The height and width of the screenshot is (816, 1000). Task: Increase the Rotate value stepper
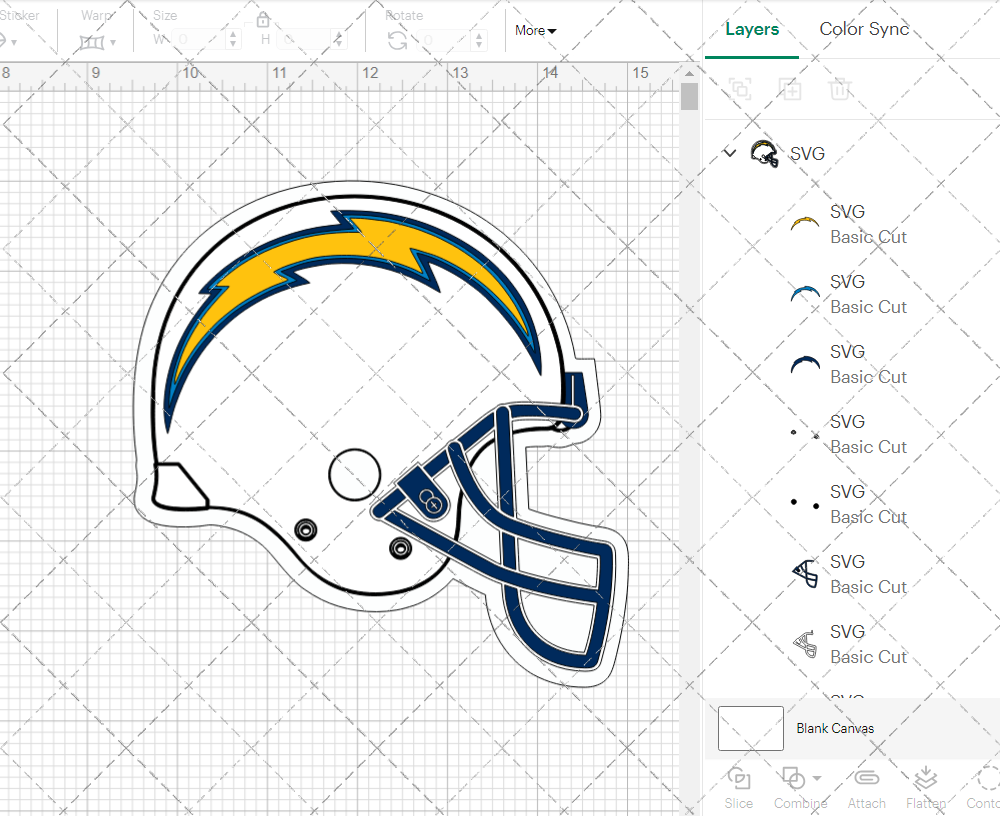(x=479, y=35)
